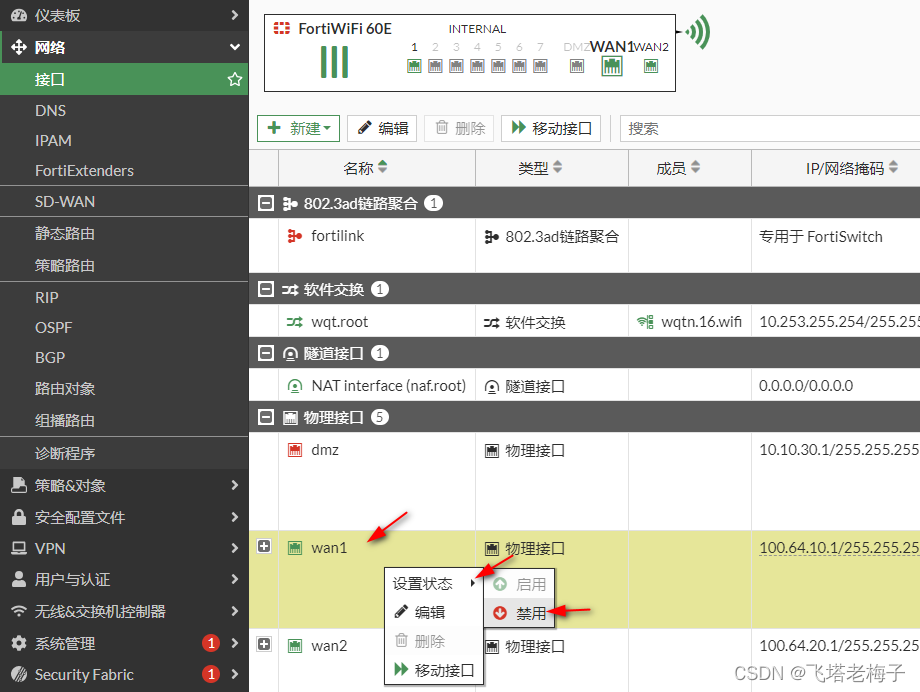Choose 编辑 in the context menu

[434, 612]
